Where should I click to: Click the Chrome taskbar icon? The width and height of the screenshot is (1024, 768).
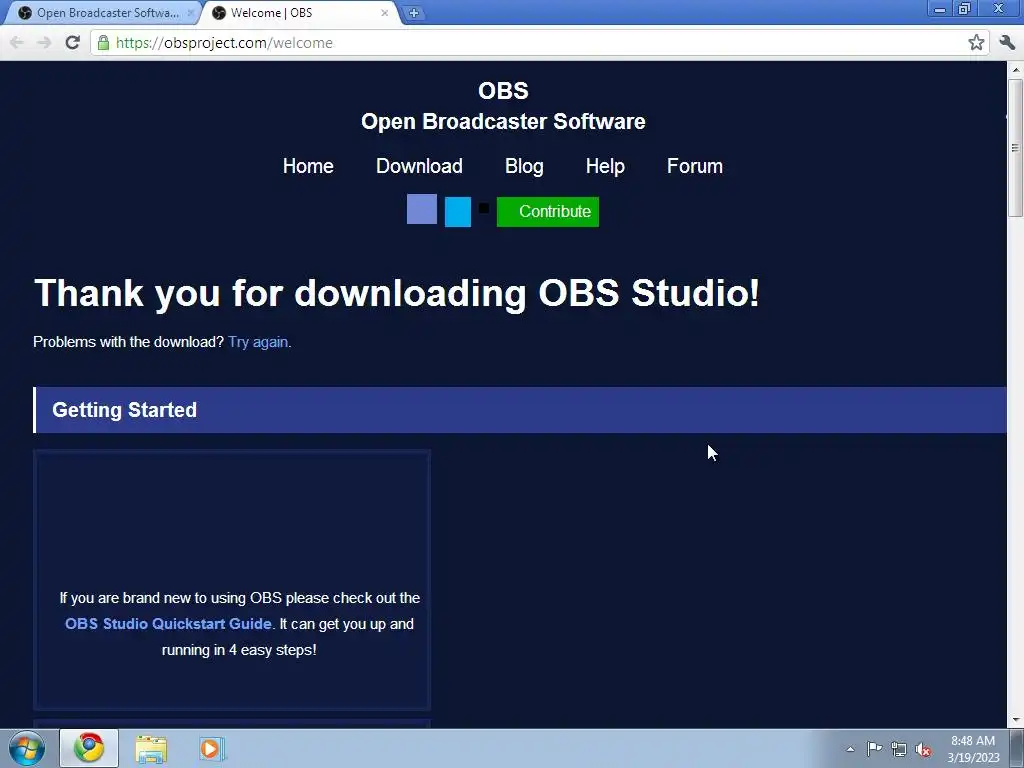pos(89,748)
